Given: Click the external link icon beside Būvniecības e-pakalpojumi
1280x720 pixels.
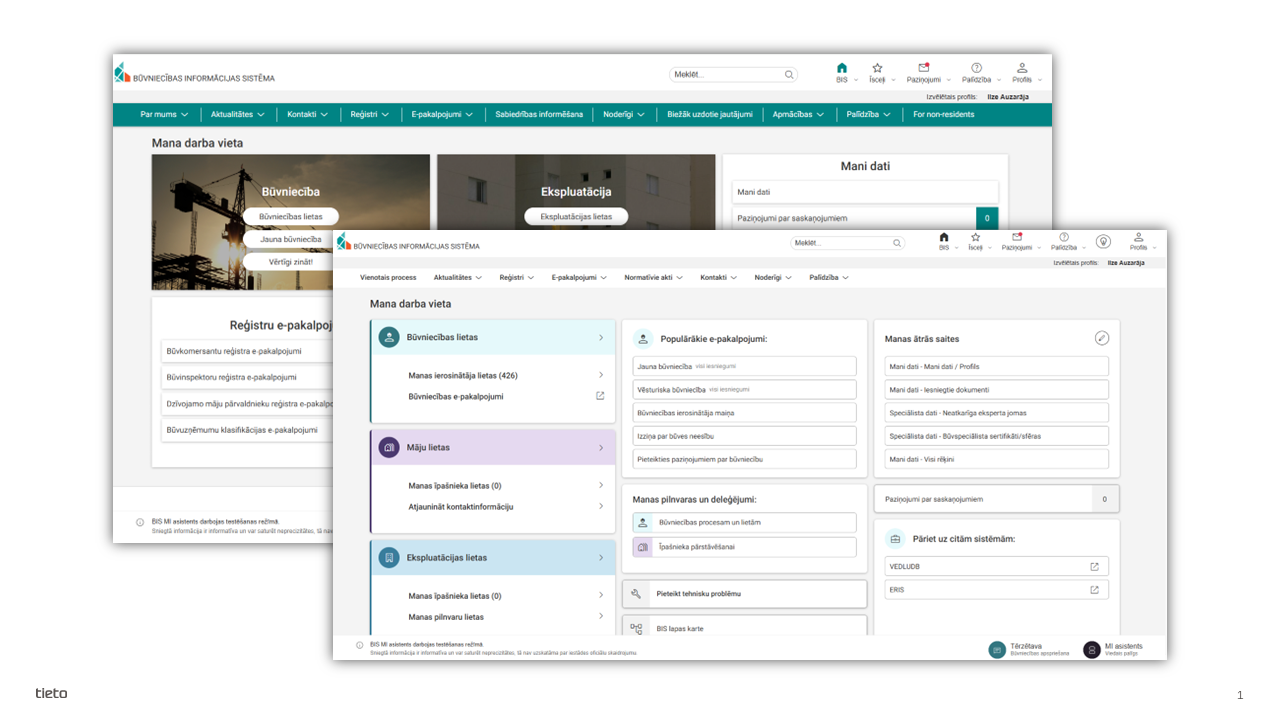Looking at the screenshot, I should (600, 396).
